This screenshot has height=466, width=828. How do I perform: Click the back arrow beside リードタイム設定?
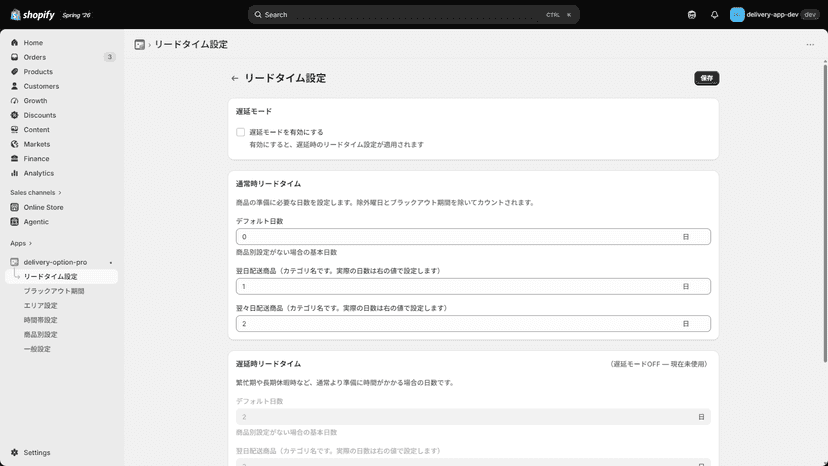tap(234, 78)
